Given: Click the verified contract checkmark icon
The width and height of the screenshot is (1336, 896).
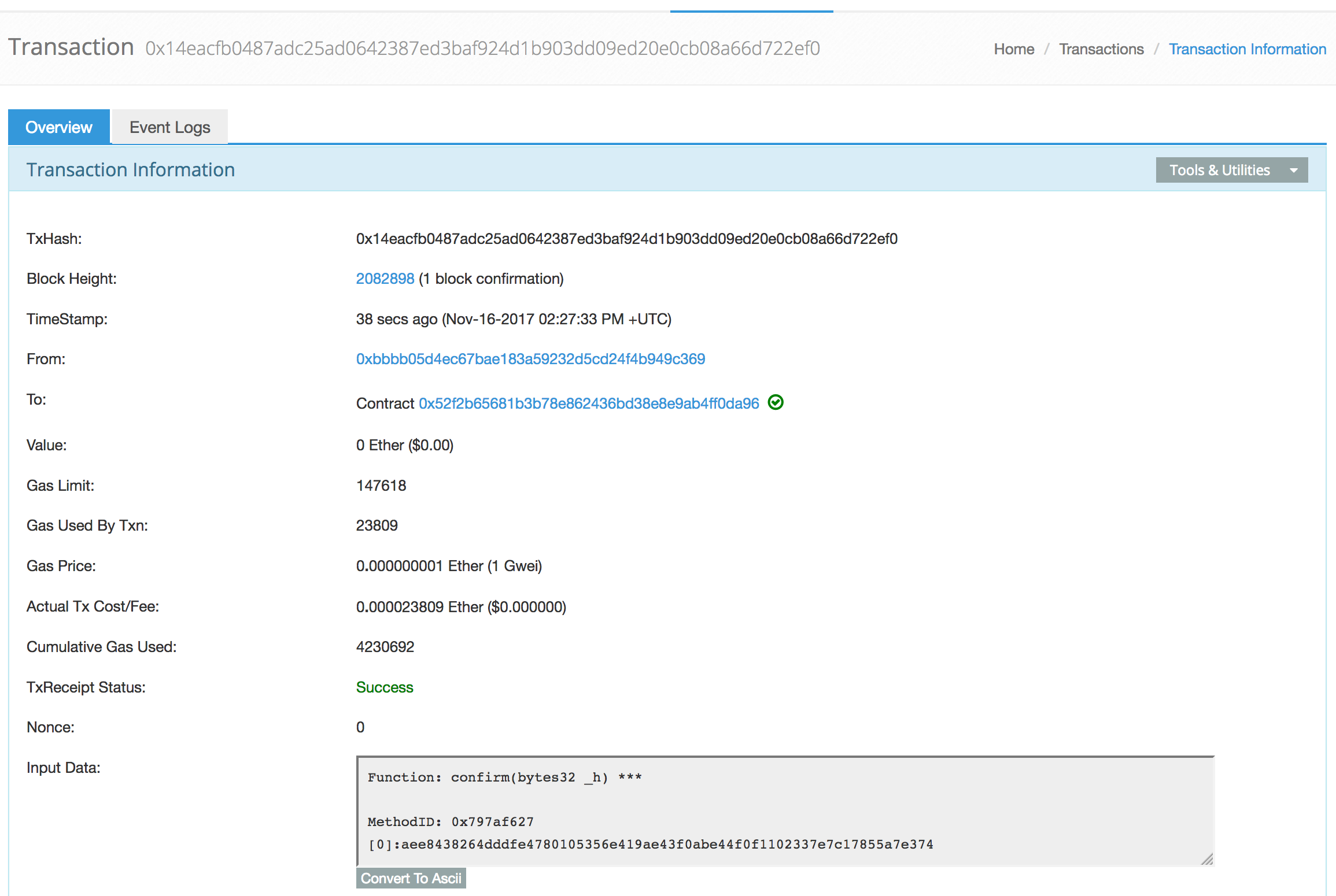Looking at the screenshot, I should (775, 402).
